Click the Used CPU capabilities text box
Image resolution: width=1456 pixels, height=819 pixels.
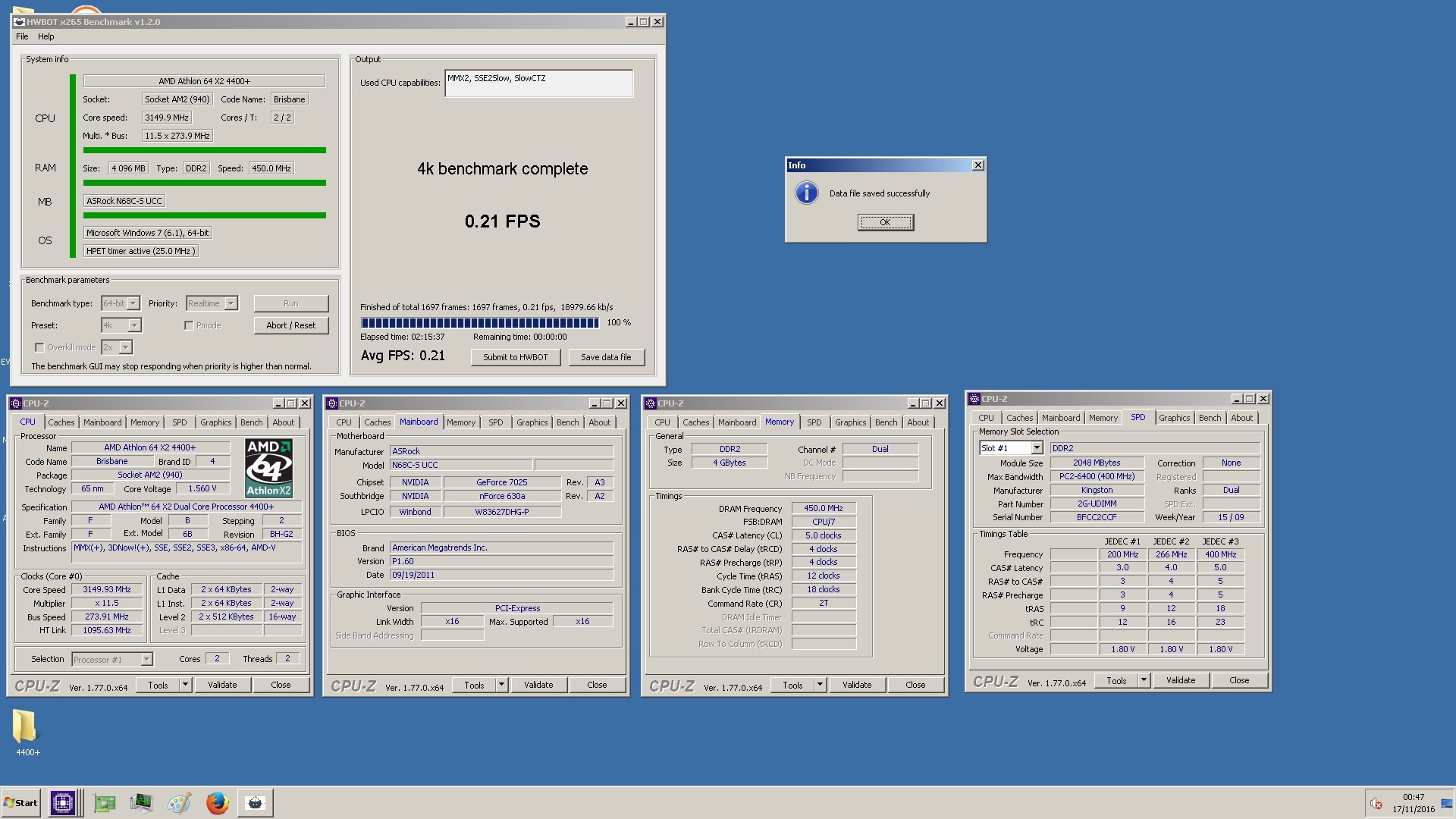[x=539, y=83]
